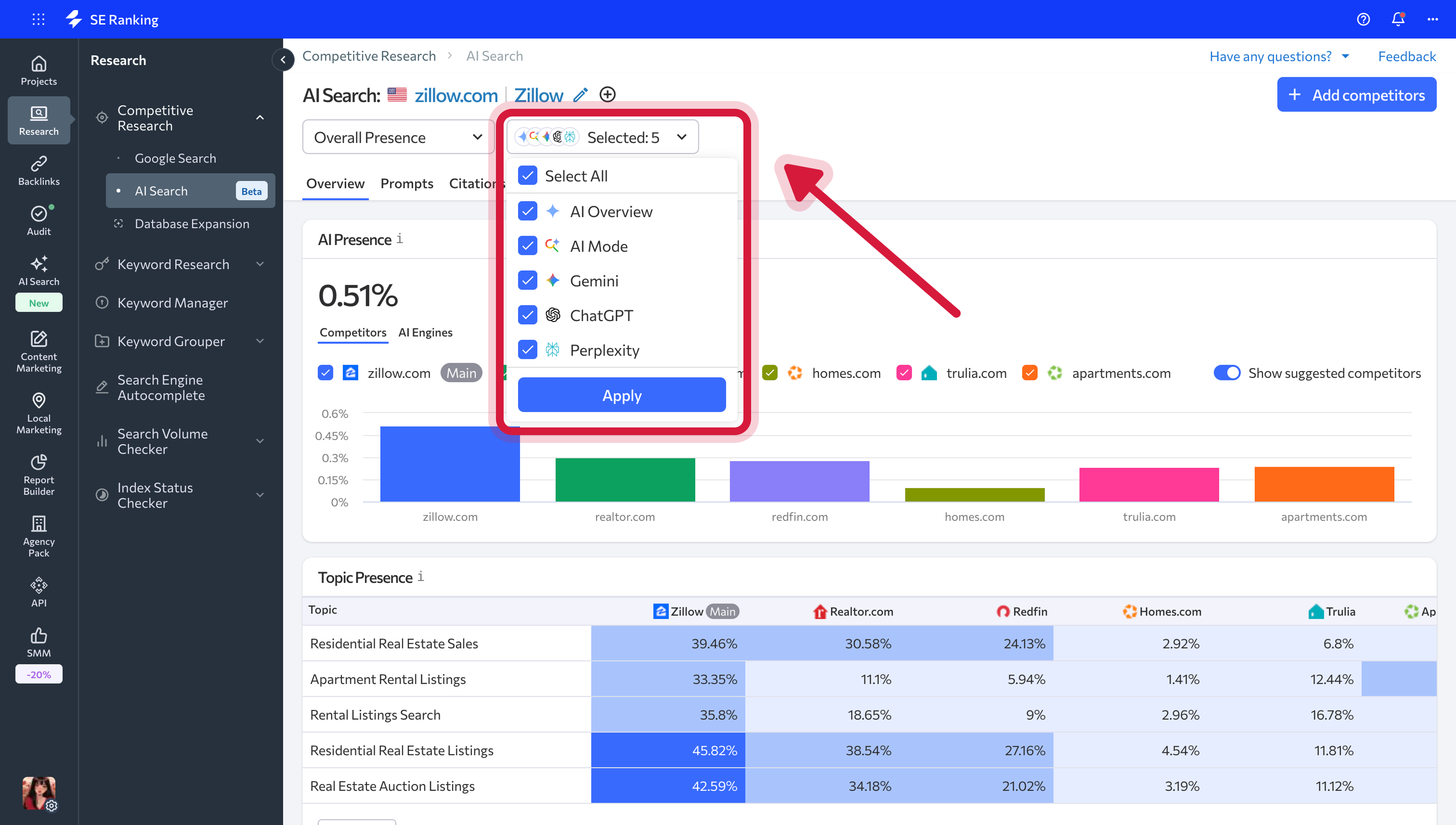Viewport: 1456px width, 825px height.
Task: Open Report Builder section
Action: point(39,475)
